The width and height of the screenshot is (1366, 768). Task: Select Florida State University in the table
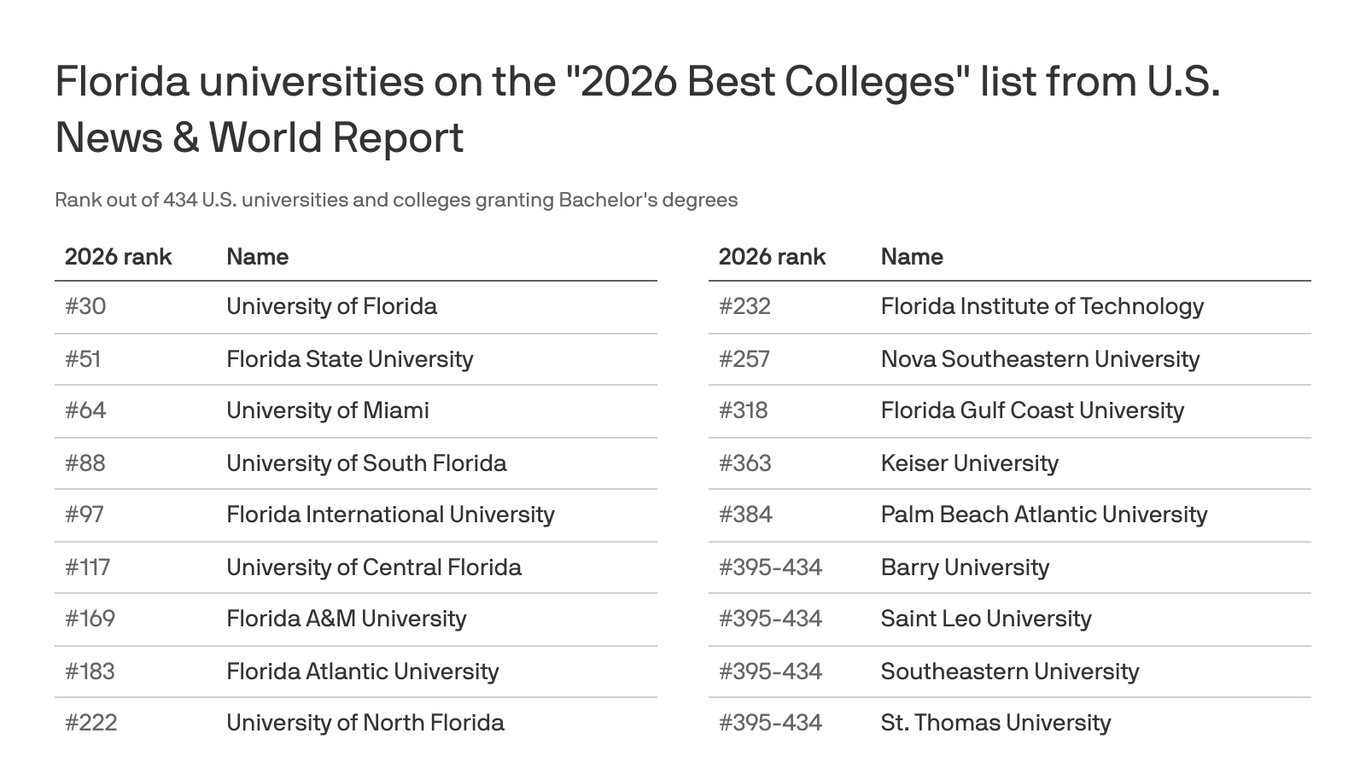click(349, 359)
